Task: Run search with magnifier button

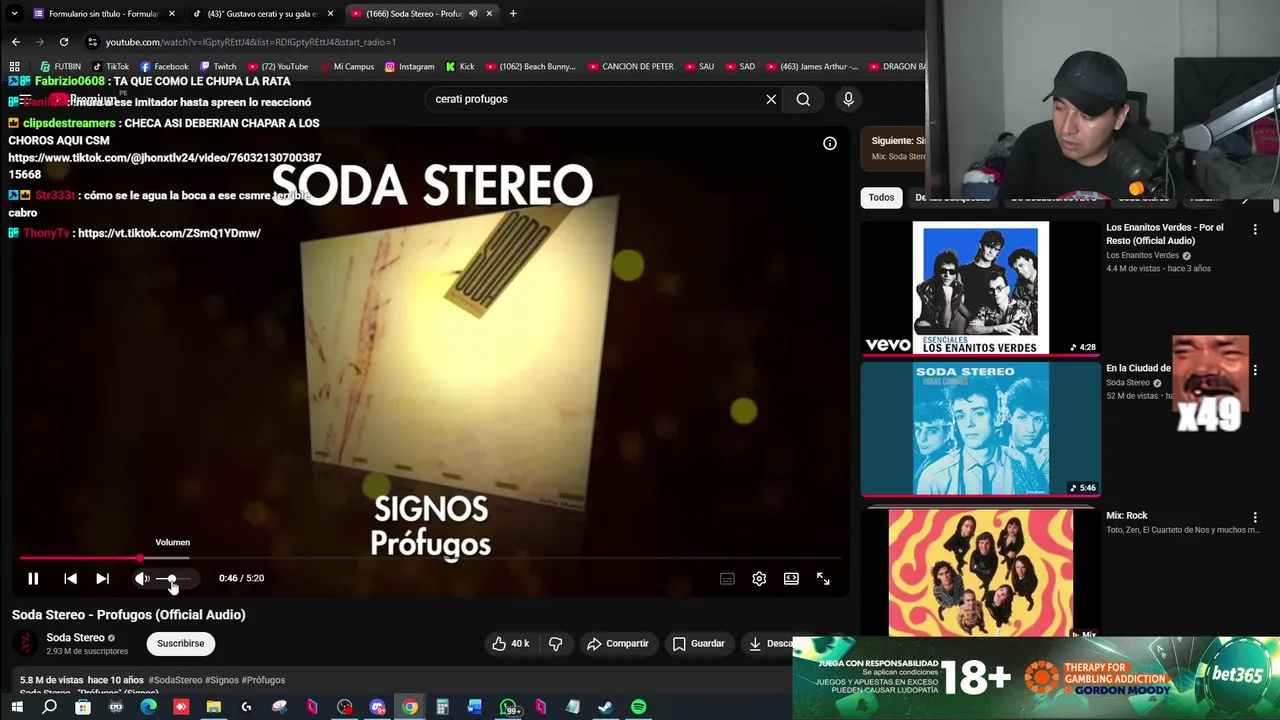Action: [x=803, y=99]
